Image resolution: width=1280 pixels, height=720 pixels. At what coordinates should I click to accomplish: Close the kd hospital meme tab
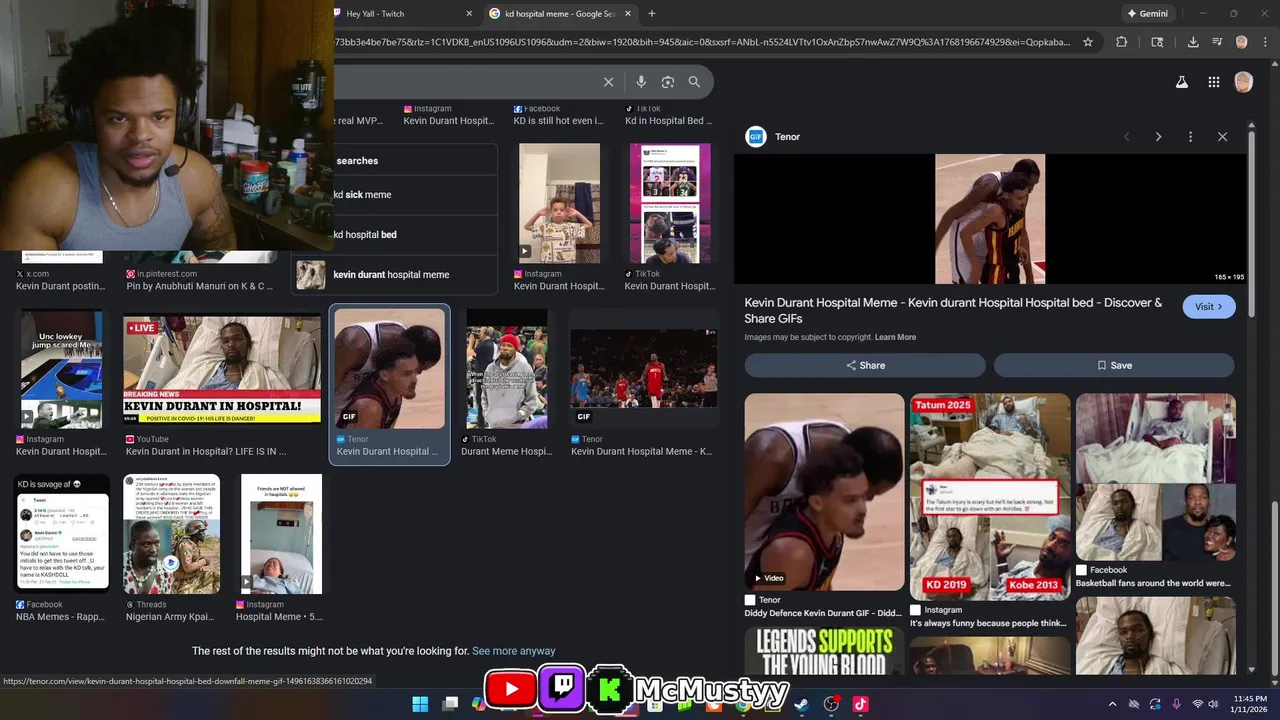point(628,14)
